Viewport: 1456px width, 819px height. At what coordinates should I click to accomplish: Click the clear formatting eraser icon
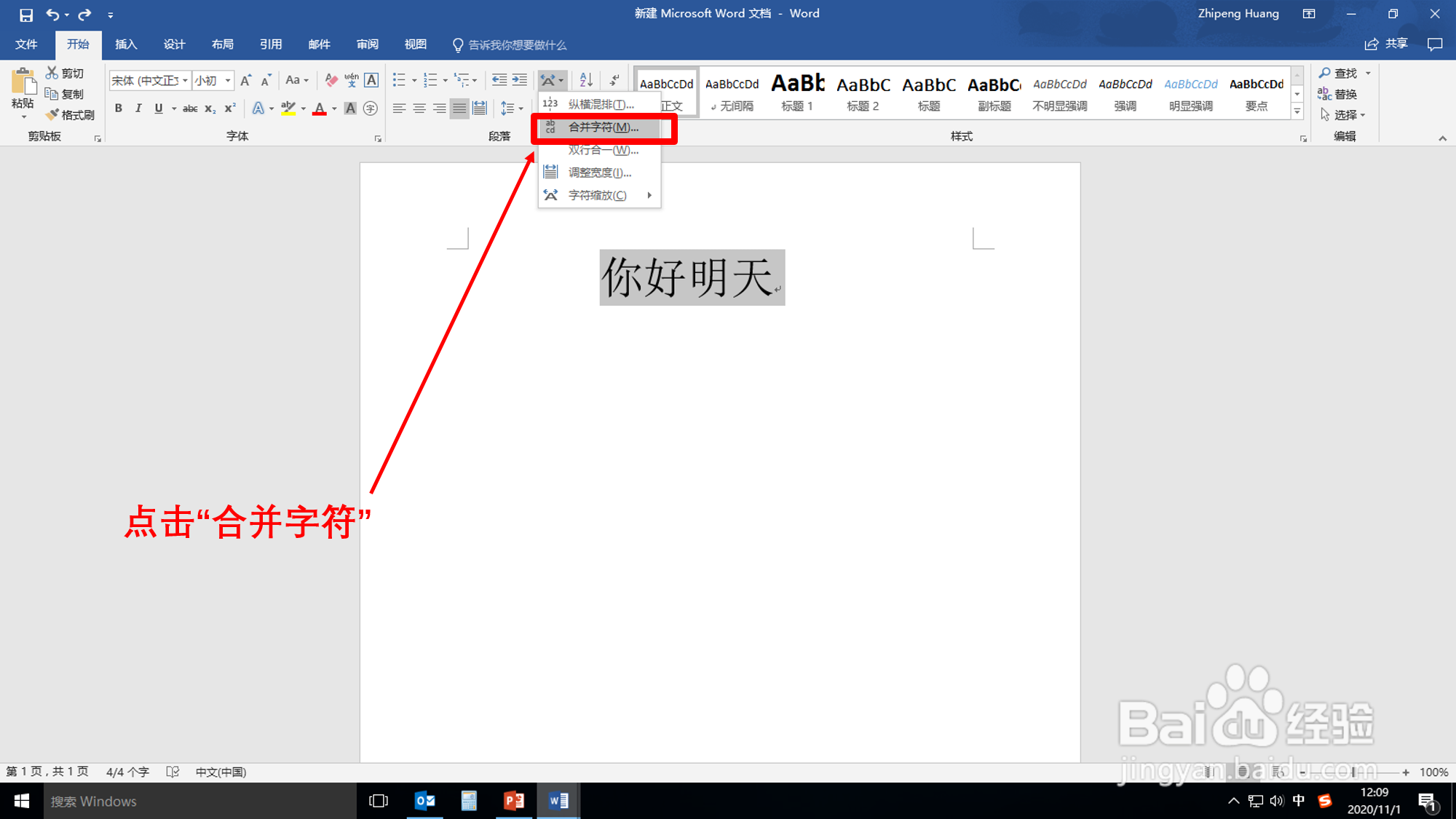pos(331,80)
